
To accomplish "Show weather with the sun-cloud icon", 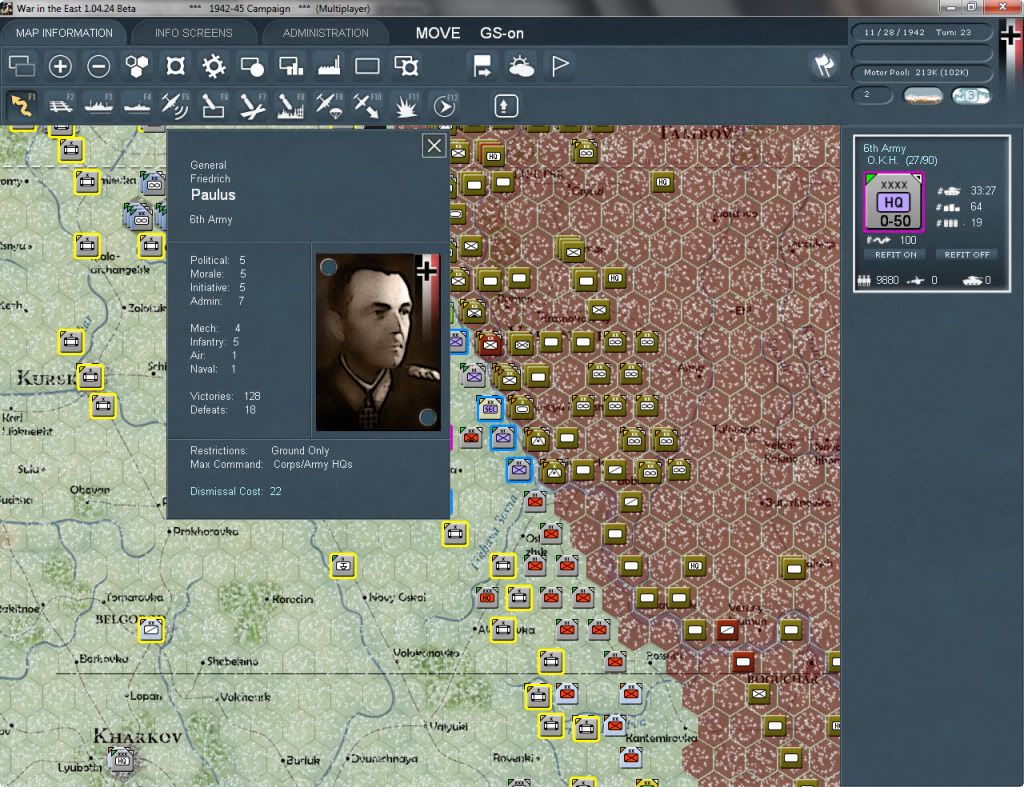I will 521,66.
